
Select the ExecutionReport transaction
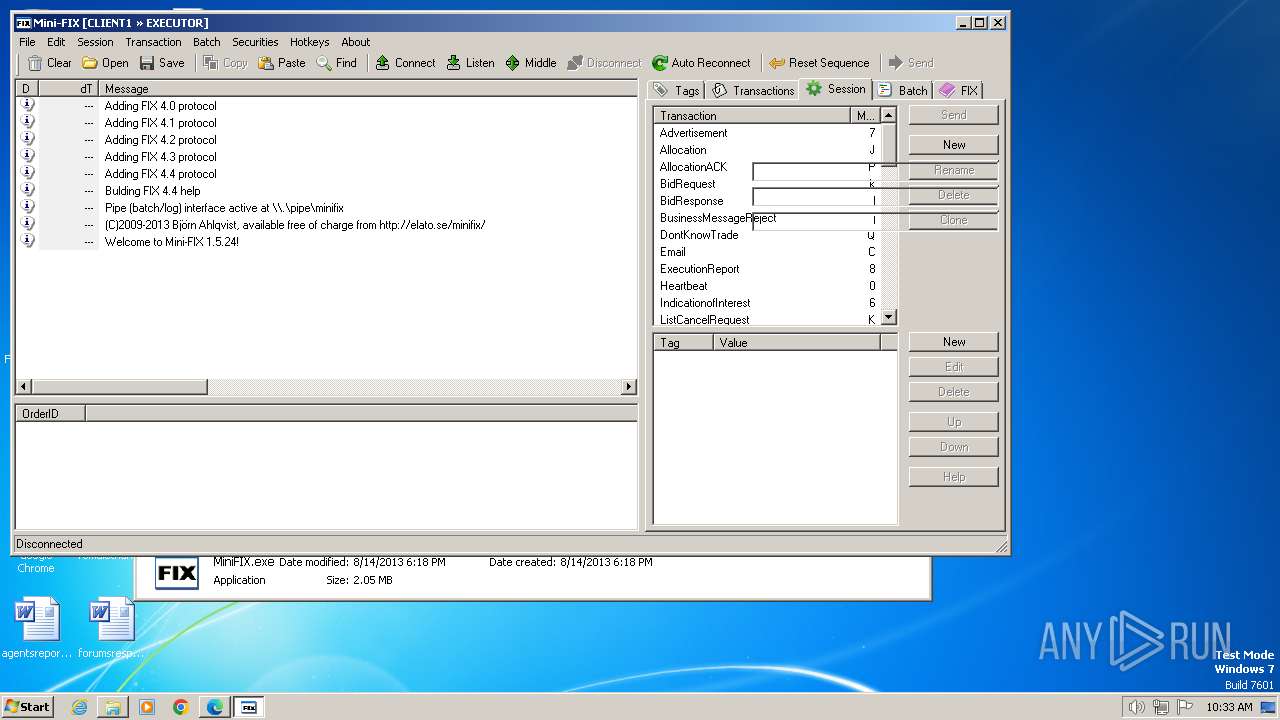click(767, 269)
